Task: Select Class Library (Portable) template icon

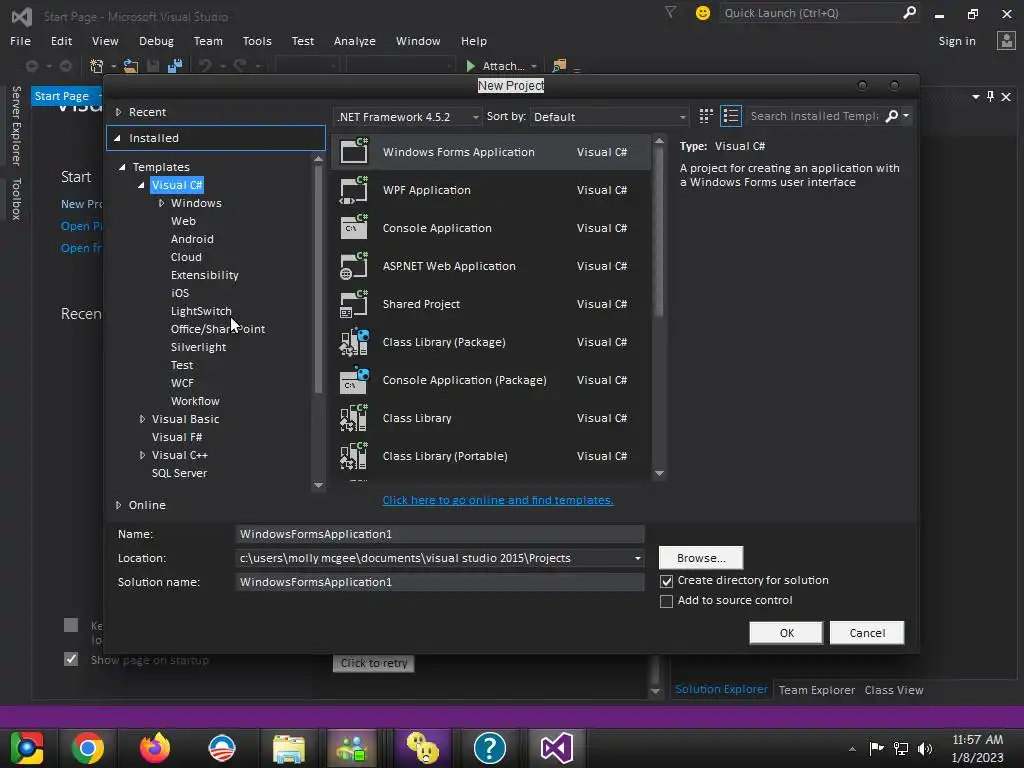Action: [354, 456]
